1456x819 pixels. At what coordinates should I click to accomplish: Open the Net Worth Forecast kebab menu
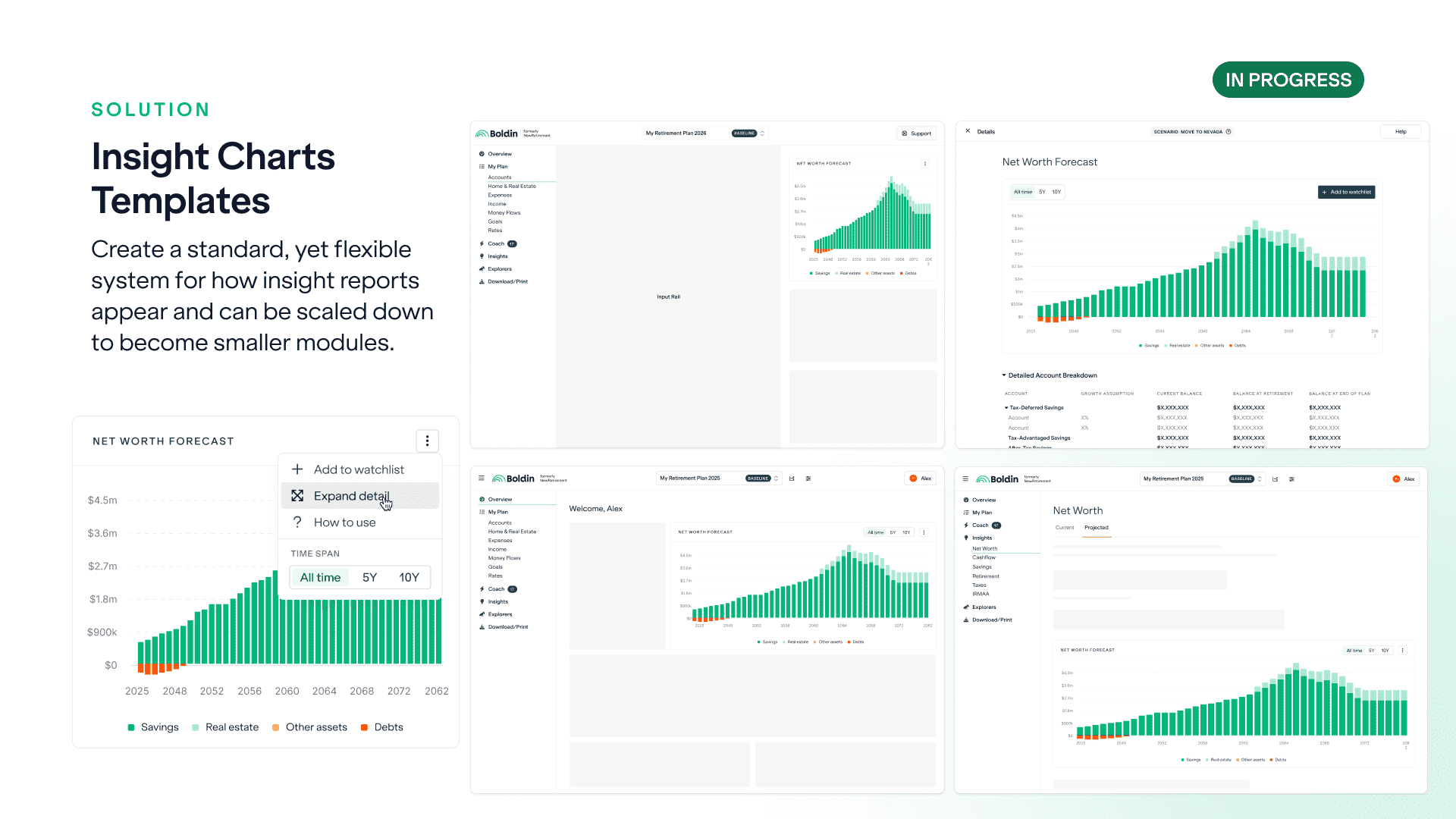[x=427, y=441]
